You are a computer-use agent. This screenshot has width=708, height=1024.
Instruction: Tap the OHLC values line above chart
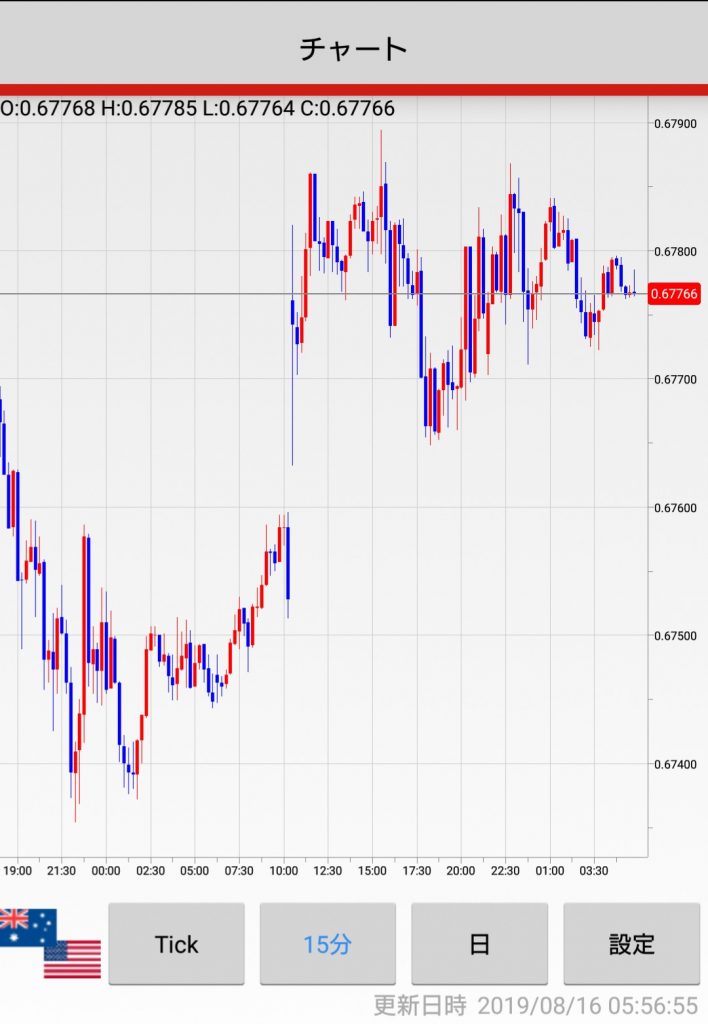point(198,108)
